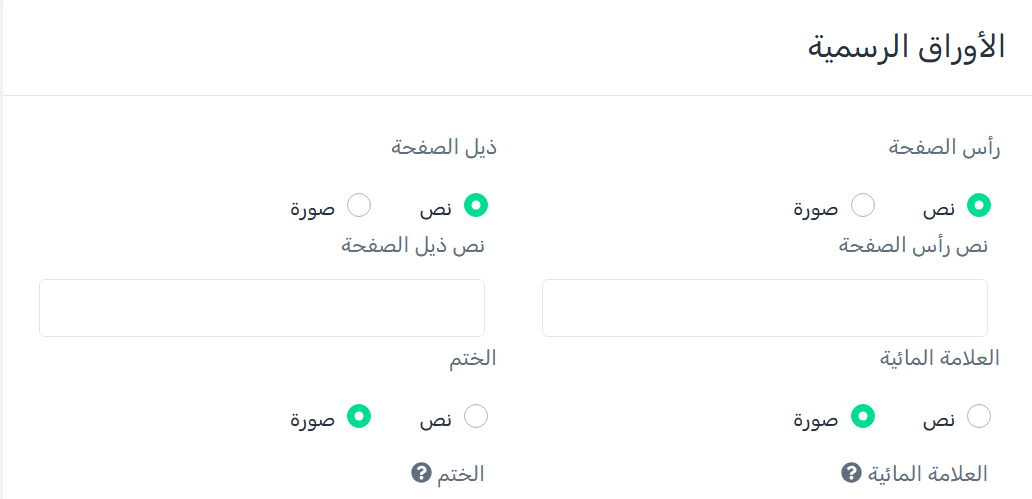1032x499 pixels.
Task: Click the help icon beside الختم
Action: 421,472
